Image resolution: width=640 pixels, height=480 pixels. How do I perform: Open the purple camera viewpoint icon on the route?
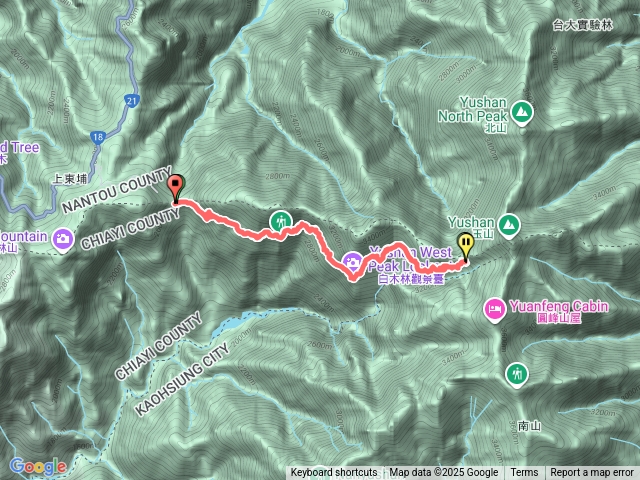351,263
